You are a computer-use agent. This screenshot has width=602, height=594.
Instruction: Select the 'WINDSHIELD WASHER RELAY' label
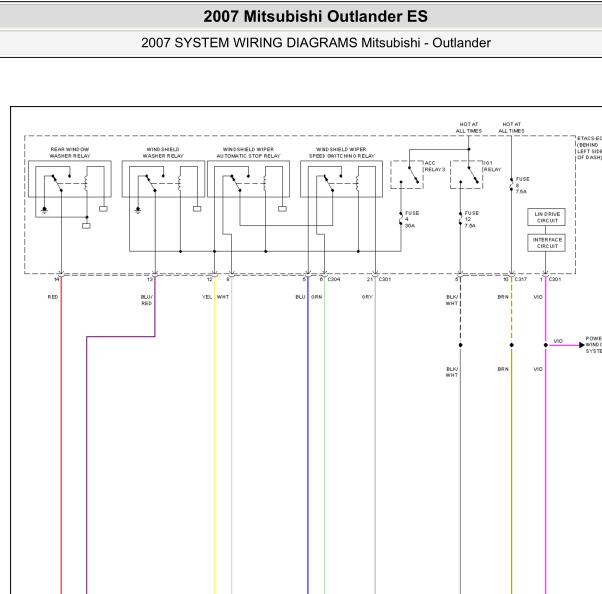tap(163, 152)
